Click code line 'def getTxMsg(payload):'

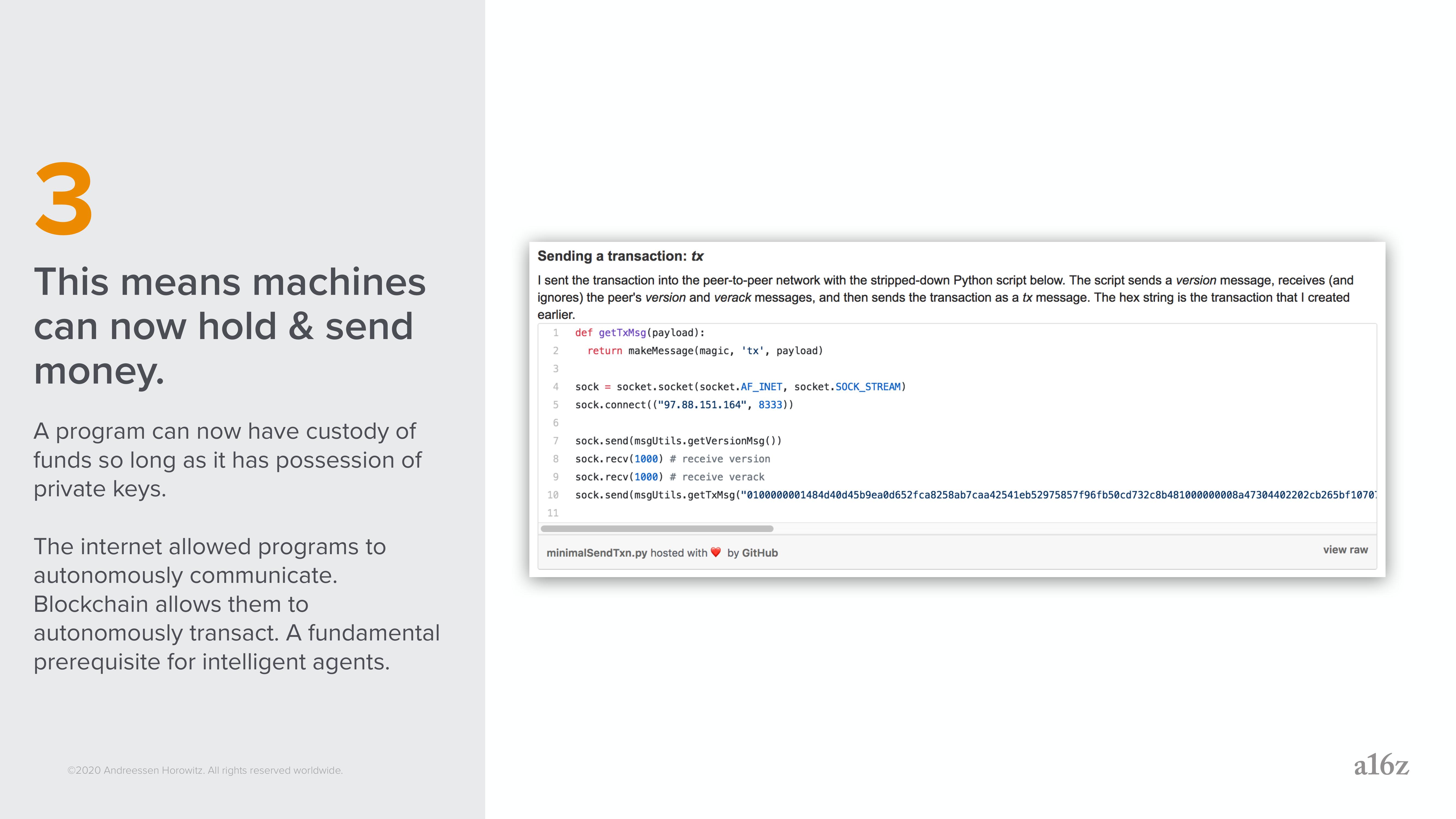(x=640, y=332)
